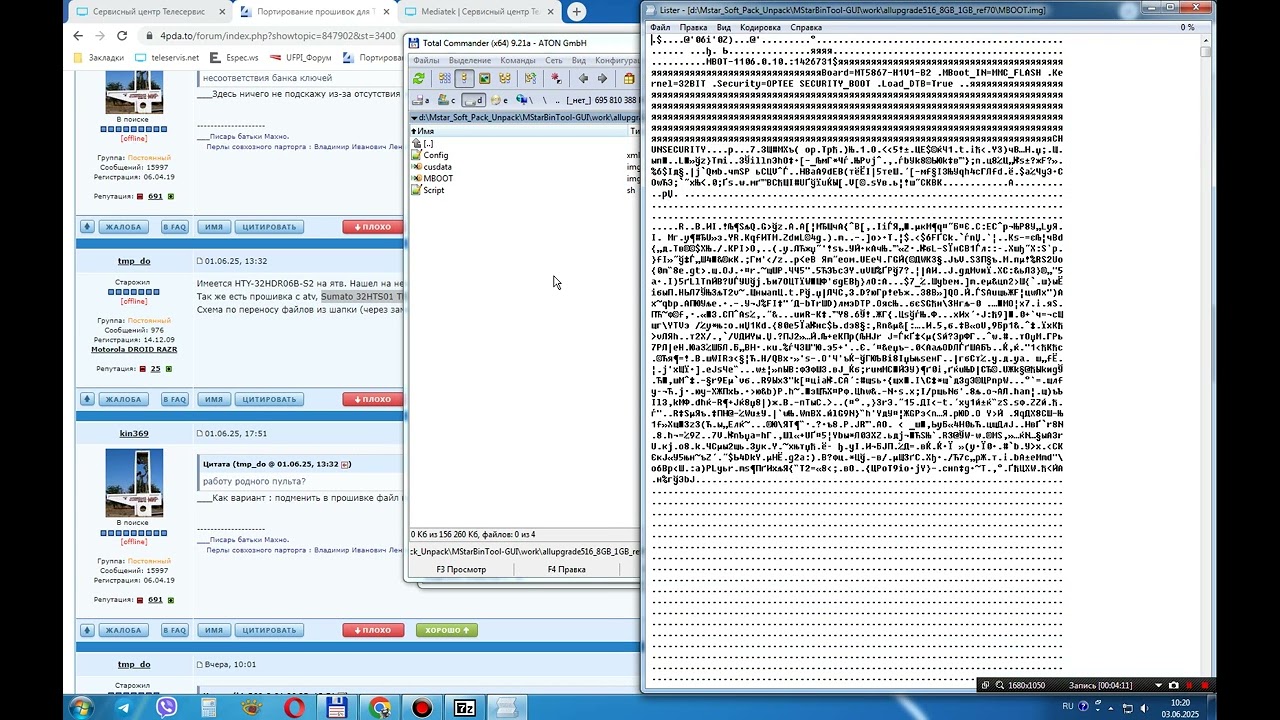Open the UFPI_Форум bookmark
Viewport: 1280px width, 720px height.
click(x=301, y=58)
